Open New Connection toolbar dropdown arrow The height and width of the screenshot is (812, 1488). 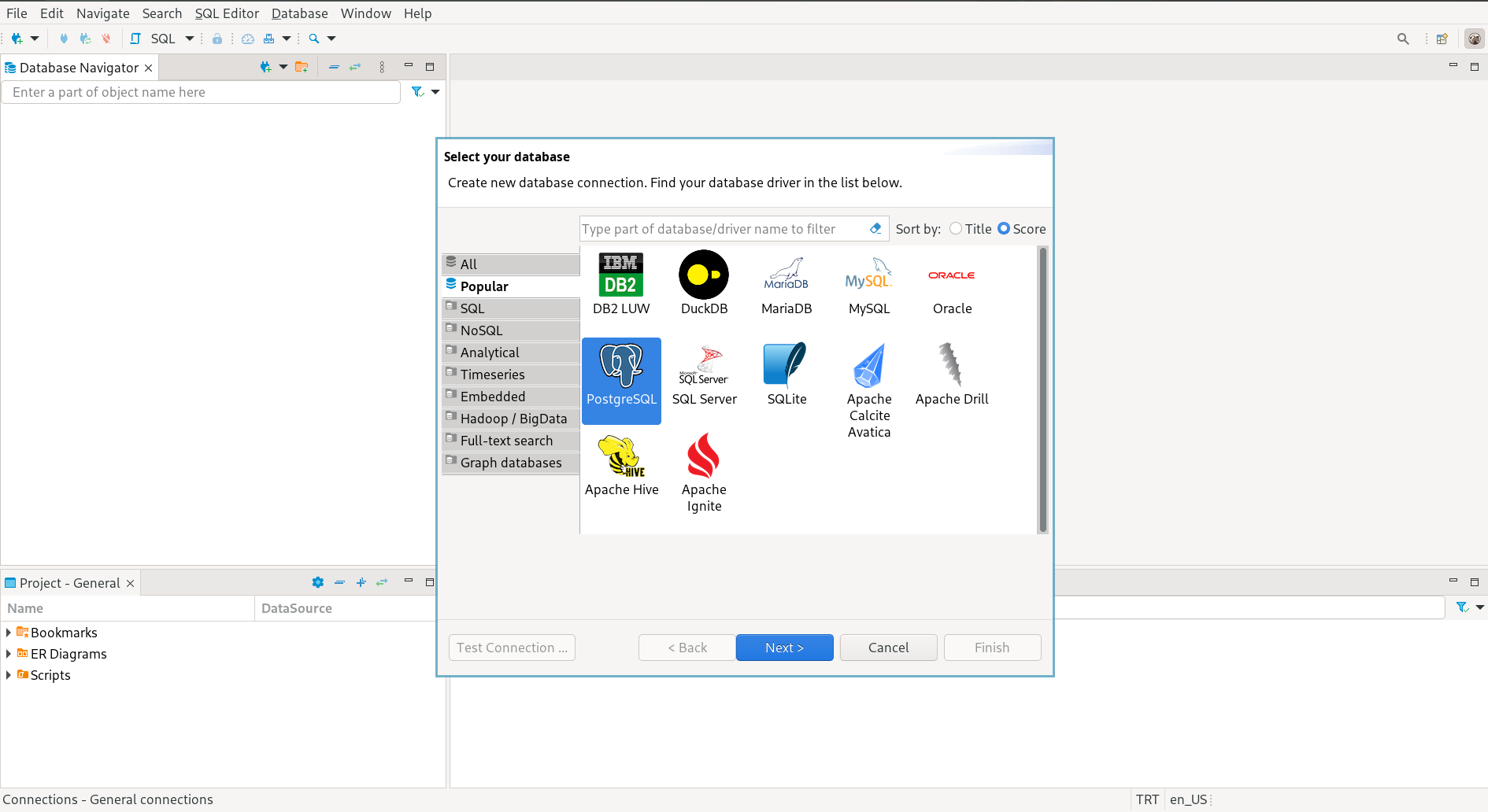coord(35,39)
